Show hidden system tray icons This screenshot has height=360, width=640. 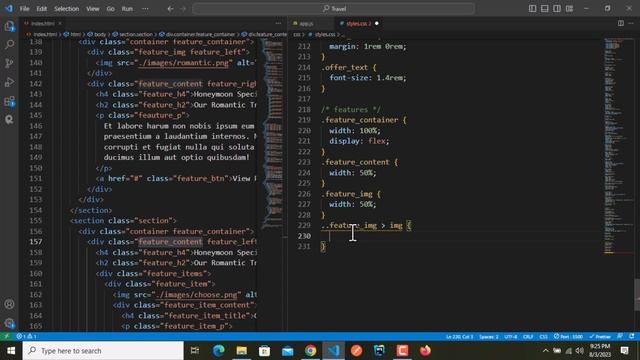[x=546, y=351]
